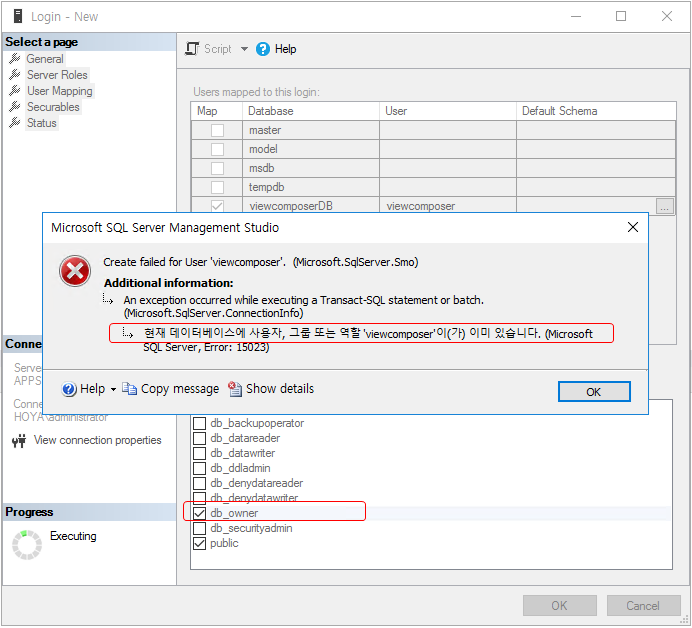Check the db_backupoperator role
Image resolution: width=692 pixels, height=628 pixels.
199,423
